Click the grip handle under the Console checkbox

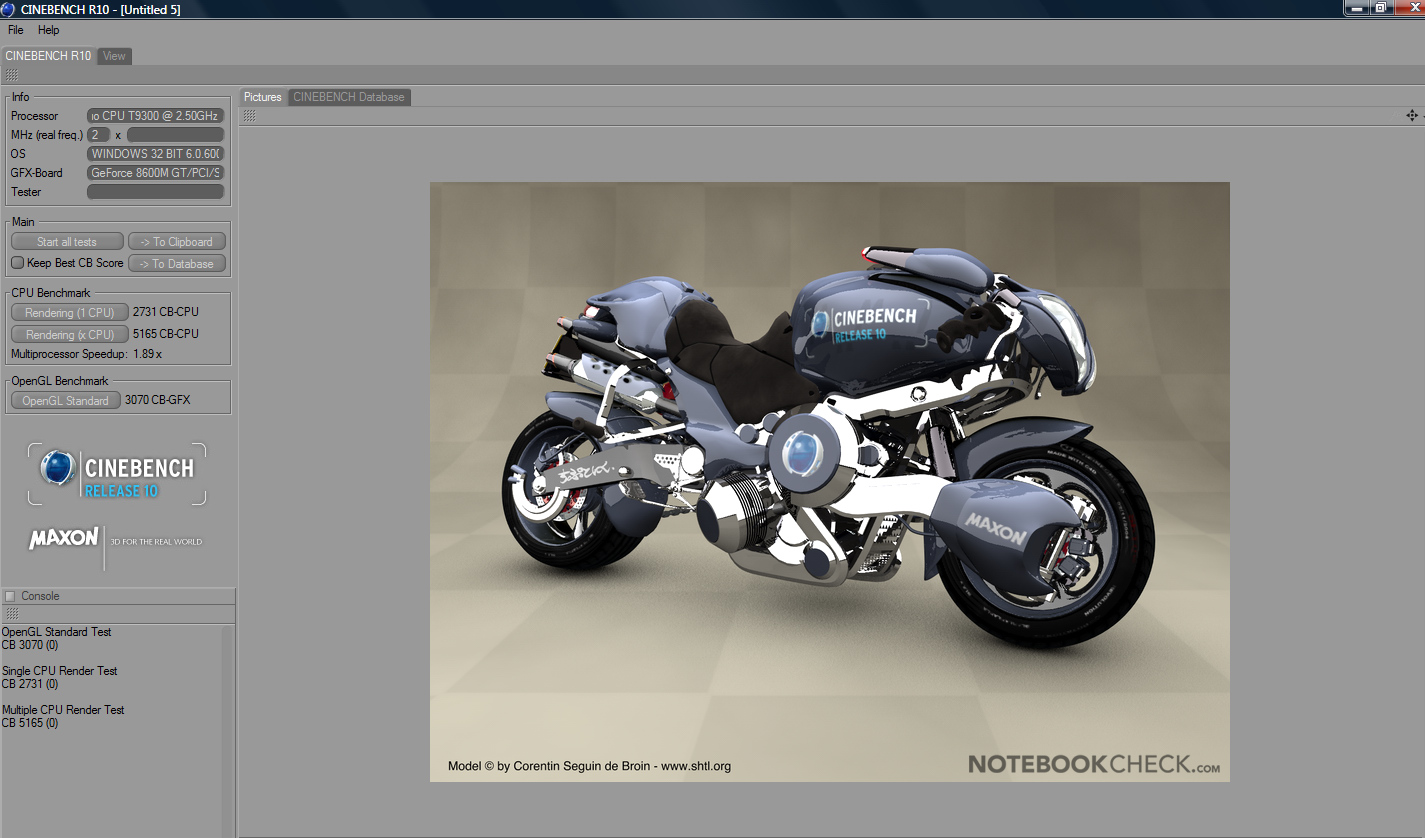11,614
